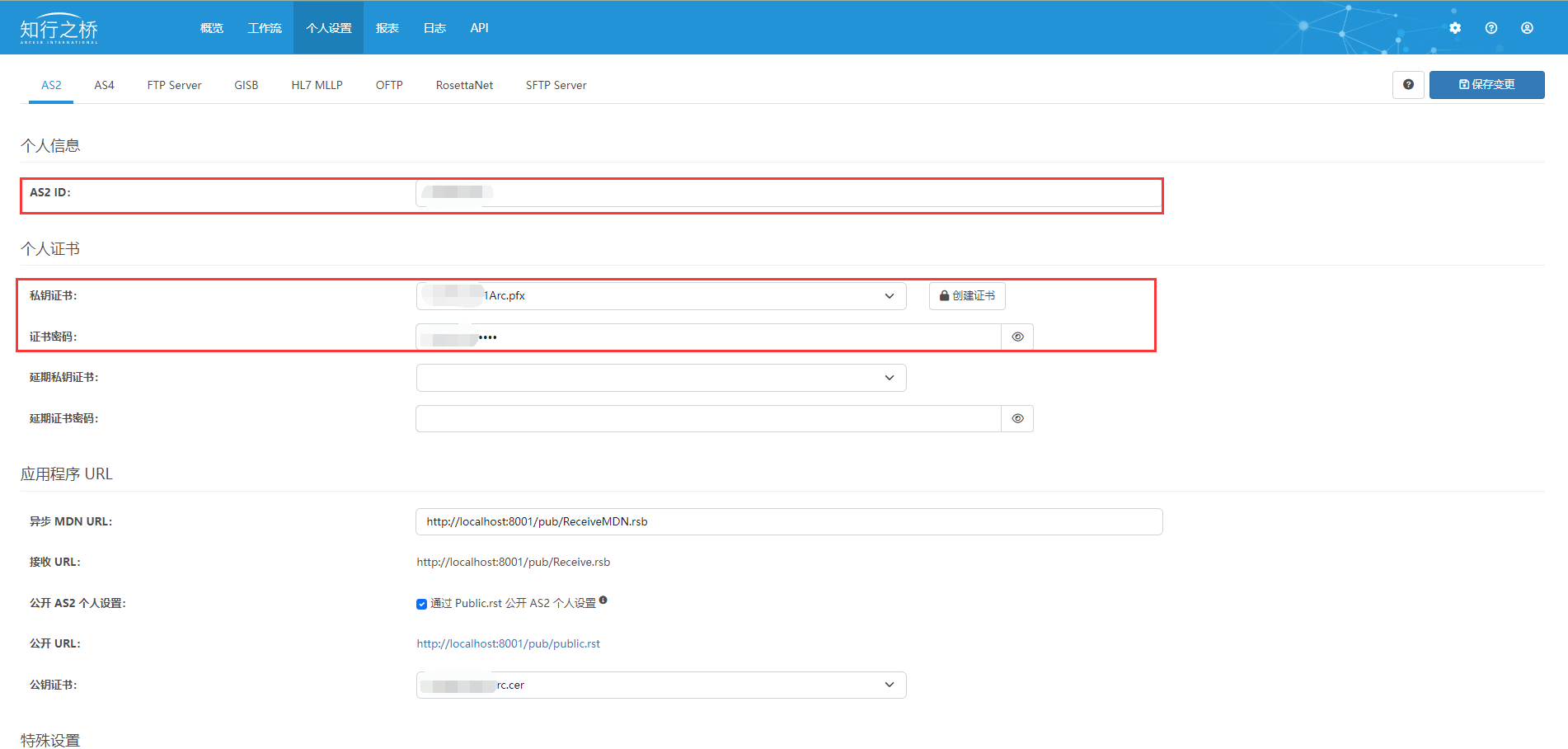This screenshot has height=749, width=1568.
Task: Click the help question mark icon in header
Action: (x=1491, y=28)
